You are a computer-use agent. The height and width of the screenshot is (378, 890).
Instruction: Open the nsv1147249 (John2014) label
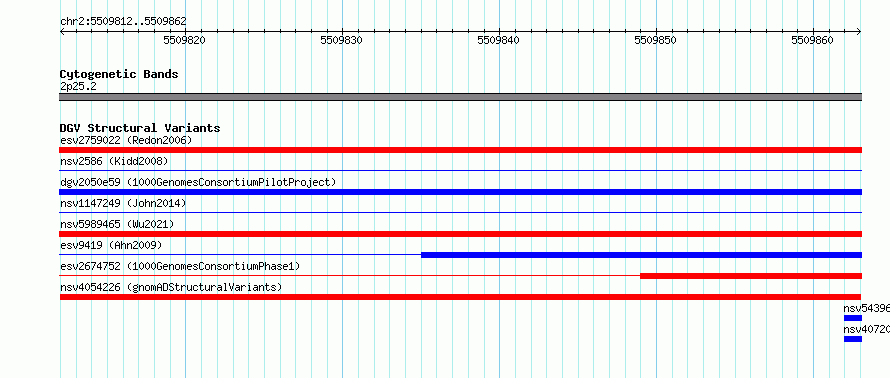(x=123, y=203)
